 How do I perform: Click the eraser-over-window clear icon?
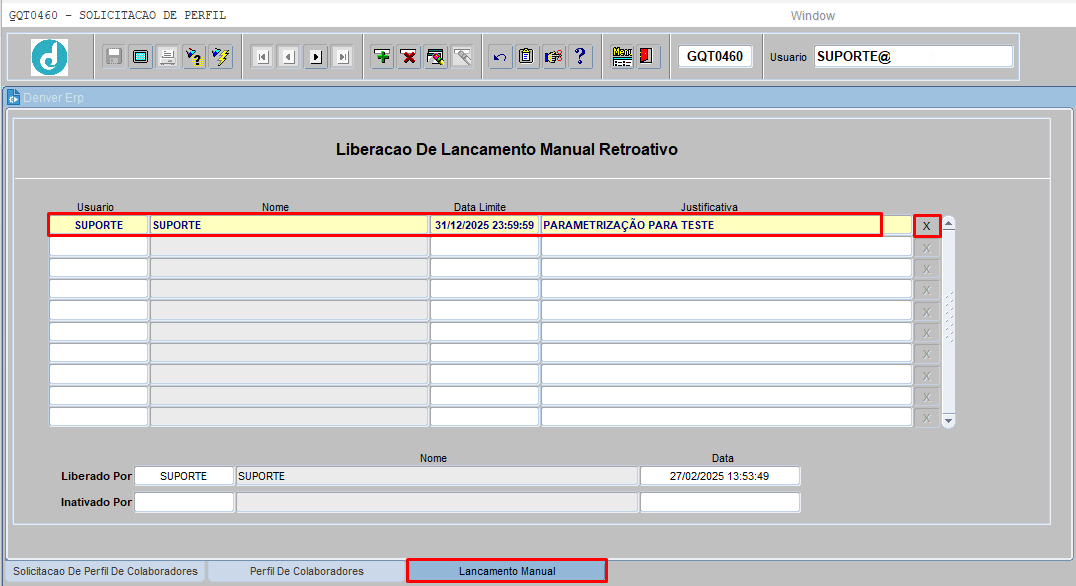[x=436, y=56]
